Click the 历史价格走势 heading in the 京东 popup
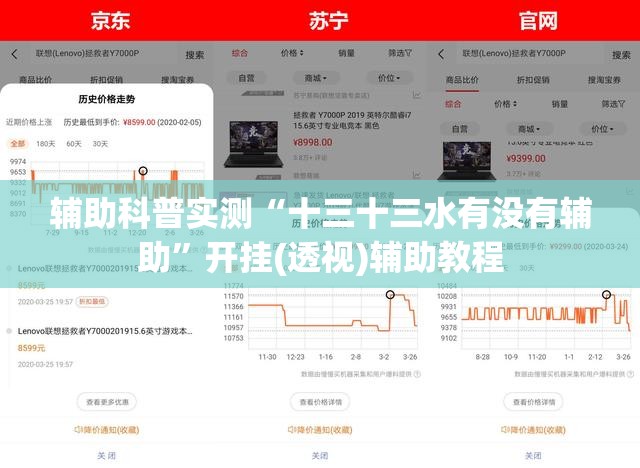 [107, 99]
